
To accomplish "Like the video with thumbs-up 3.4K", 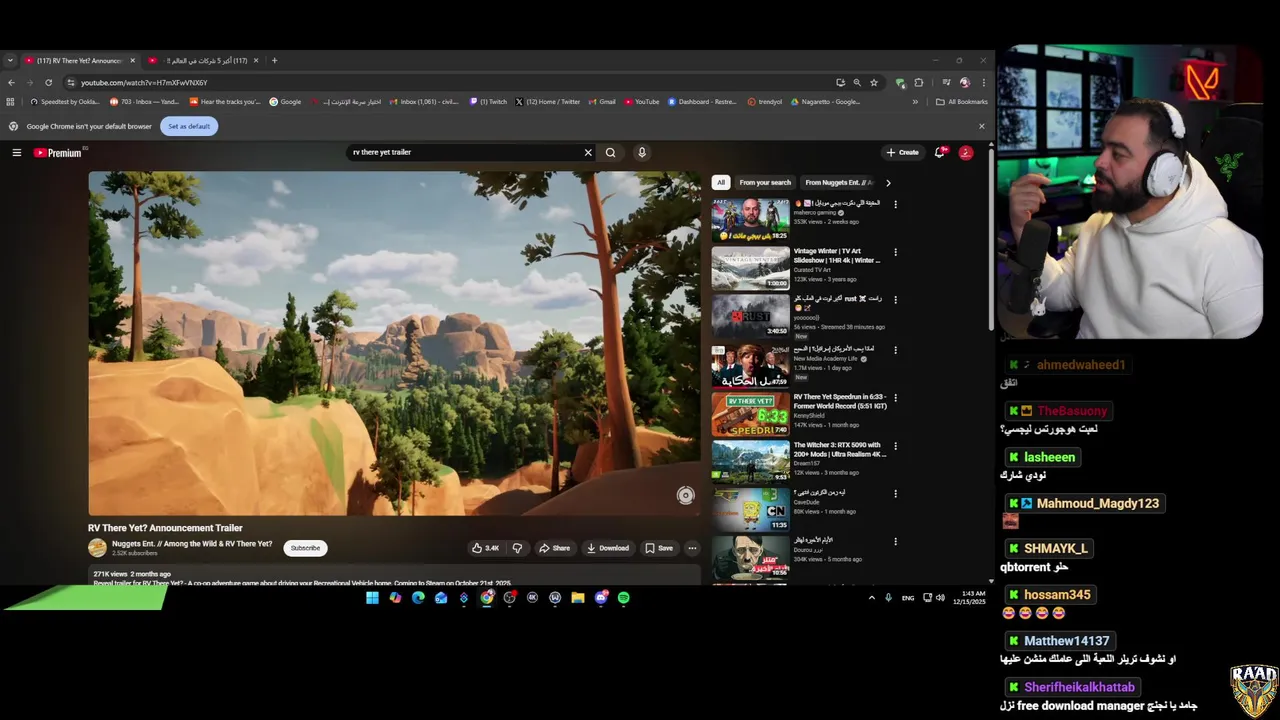I will [x=485, y=548].
